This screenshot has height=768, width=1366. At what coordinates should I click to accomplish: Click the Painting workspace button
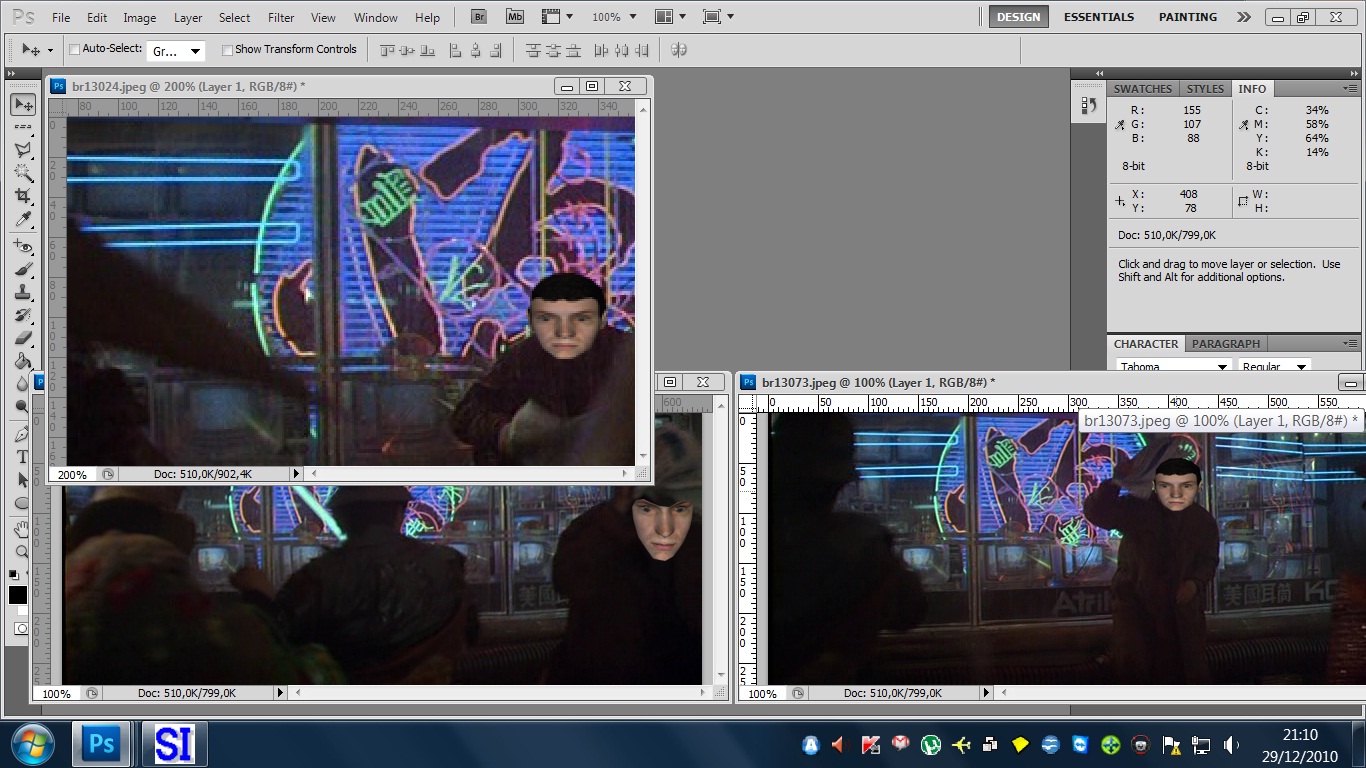pyautogui.click(x=1187, y=17)
